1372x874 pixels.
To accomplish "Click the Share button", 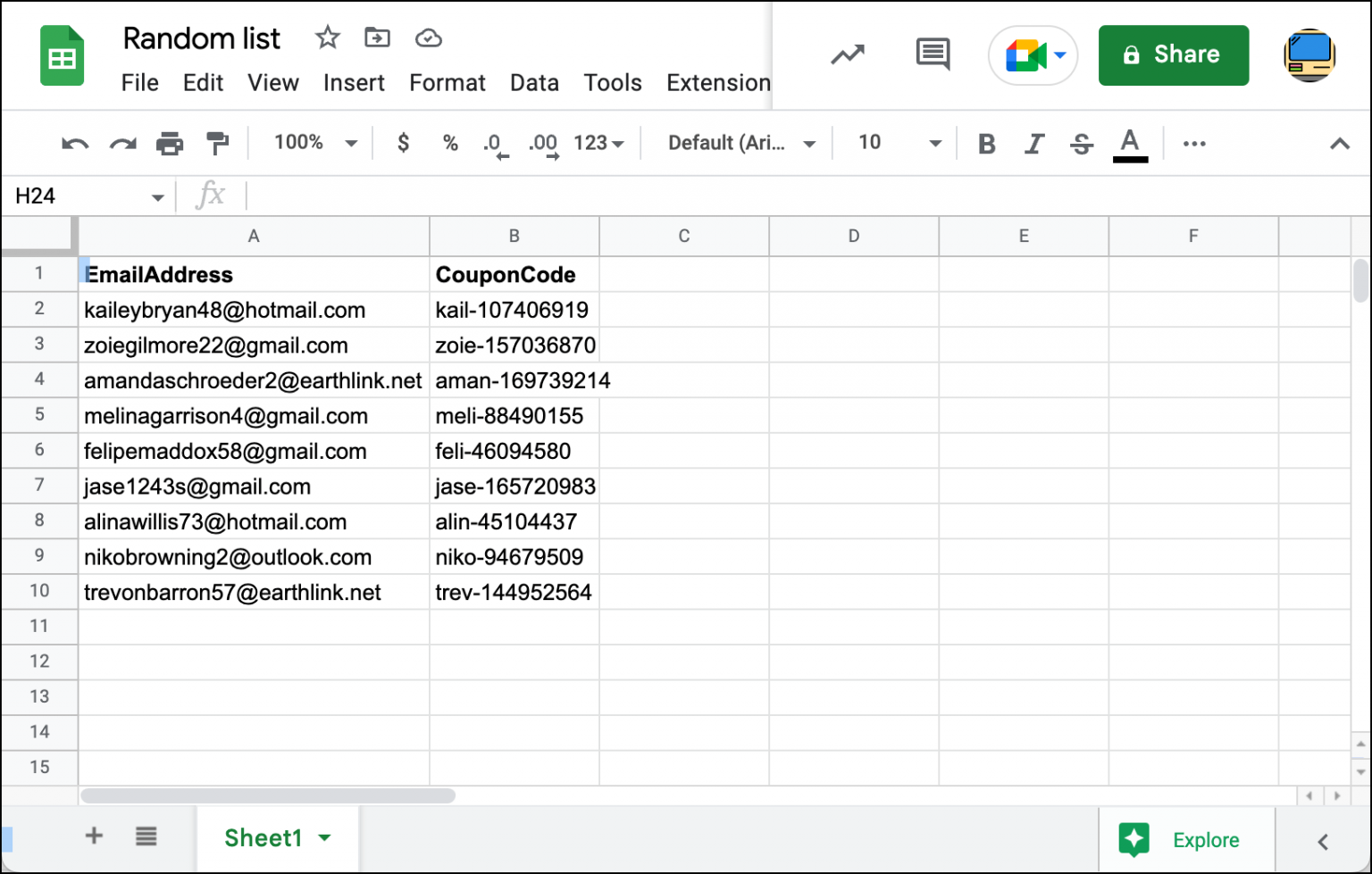I will 1173,54.
